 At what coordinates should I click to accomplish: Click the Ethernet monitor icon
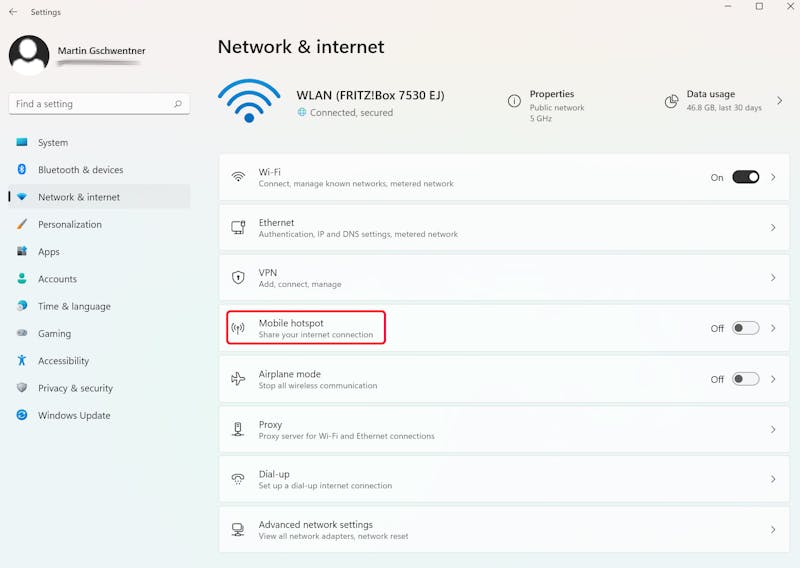point(238,227)
